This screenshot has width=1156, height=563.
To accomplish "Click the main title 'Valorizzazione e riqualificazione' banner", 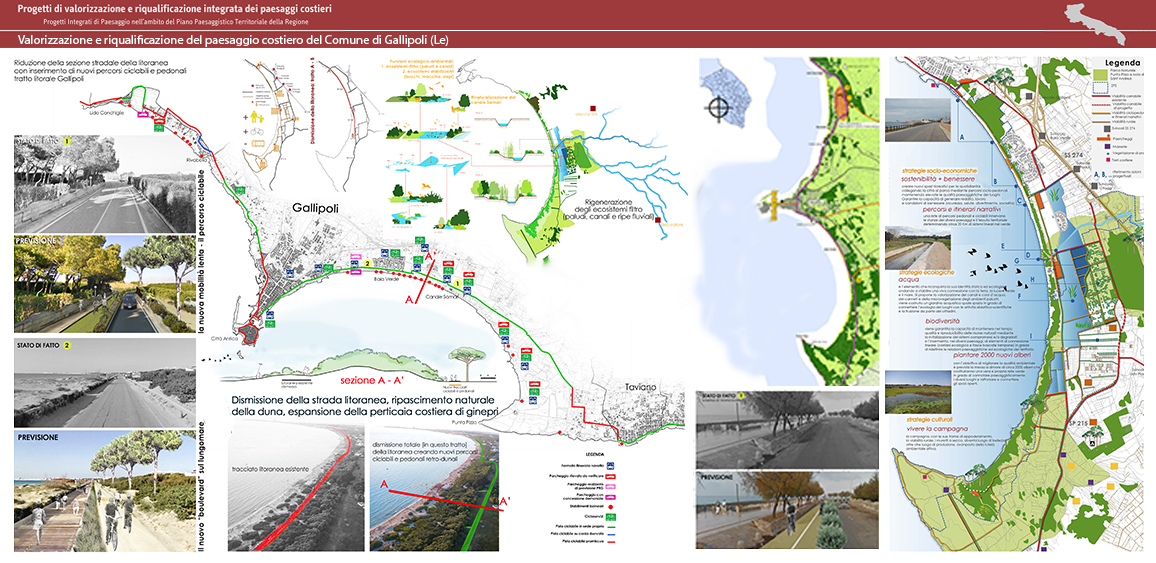I will point(240,40).
